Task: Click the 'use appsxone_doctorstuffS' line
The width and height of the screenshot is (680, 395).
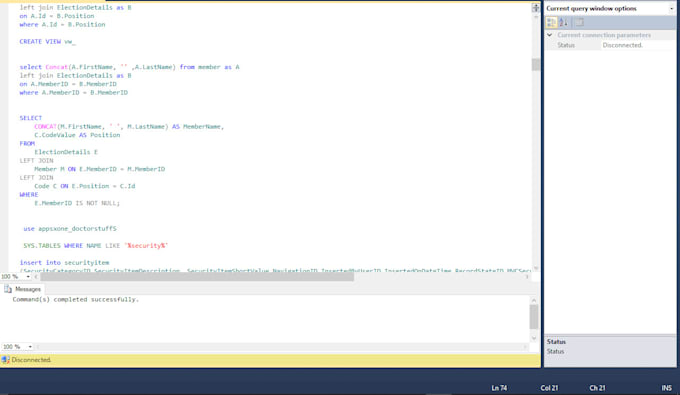Action: click(x=70, y=229)
